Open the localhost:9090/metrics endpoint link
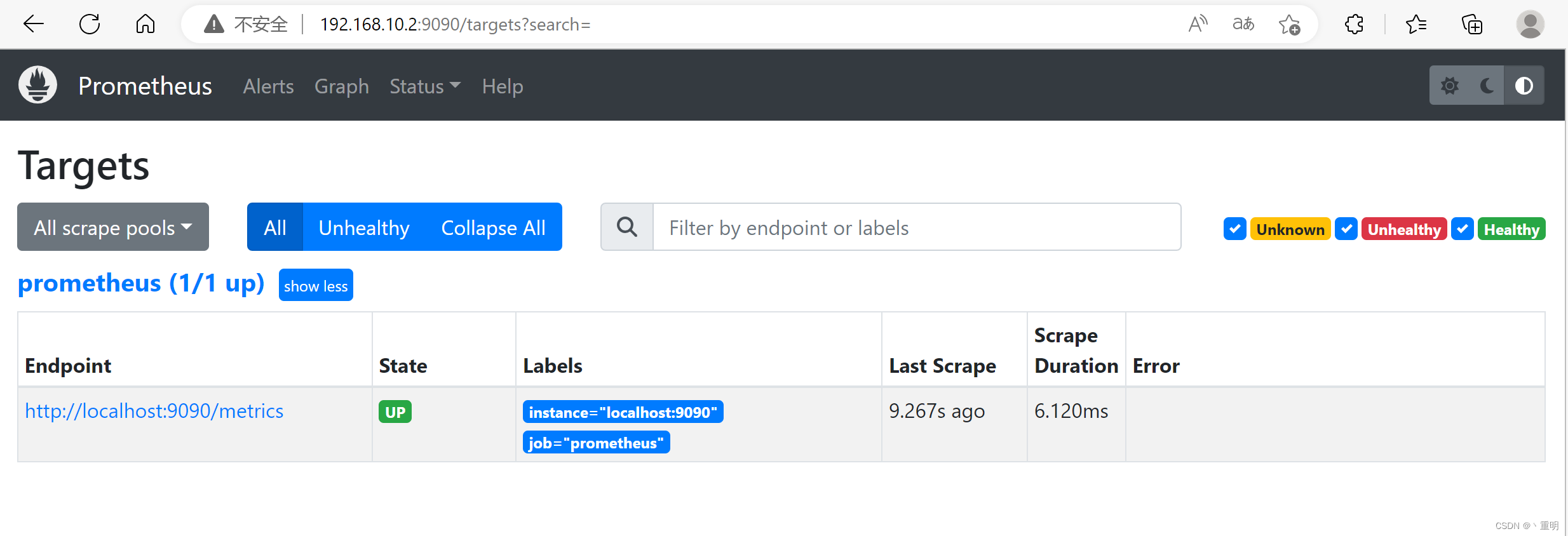Screen dimensions: 1568x536 pos(154,411)
